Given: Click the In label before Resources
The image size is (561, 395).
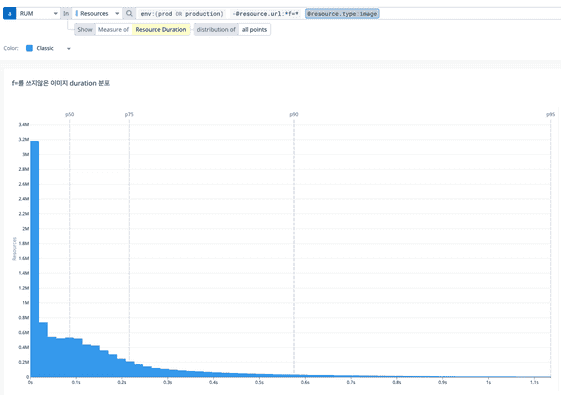Looking at the screenshot, I should (x=66, y=14).
